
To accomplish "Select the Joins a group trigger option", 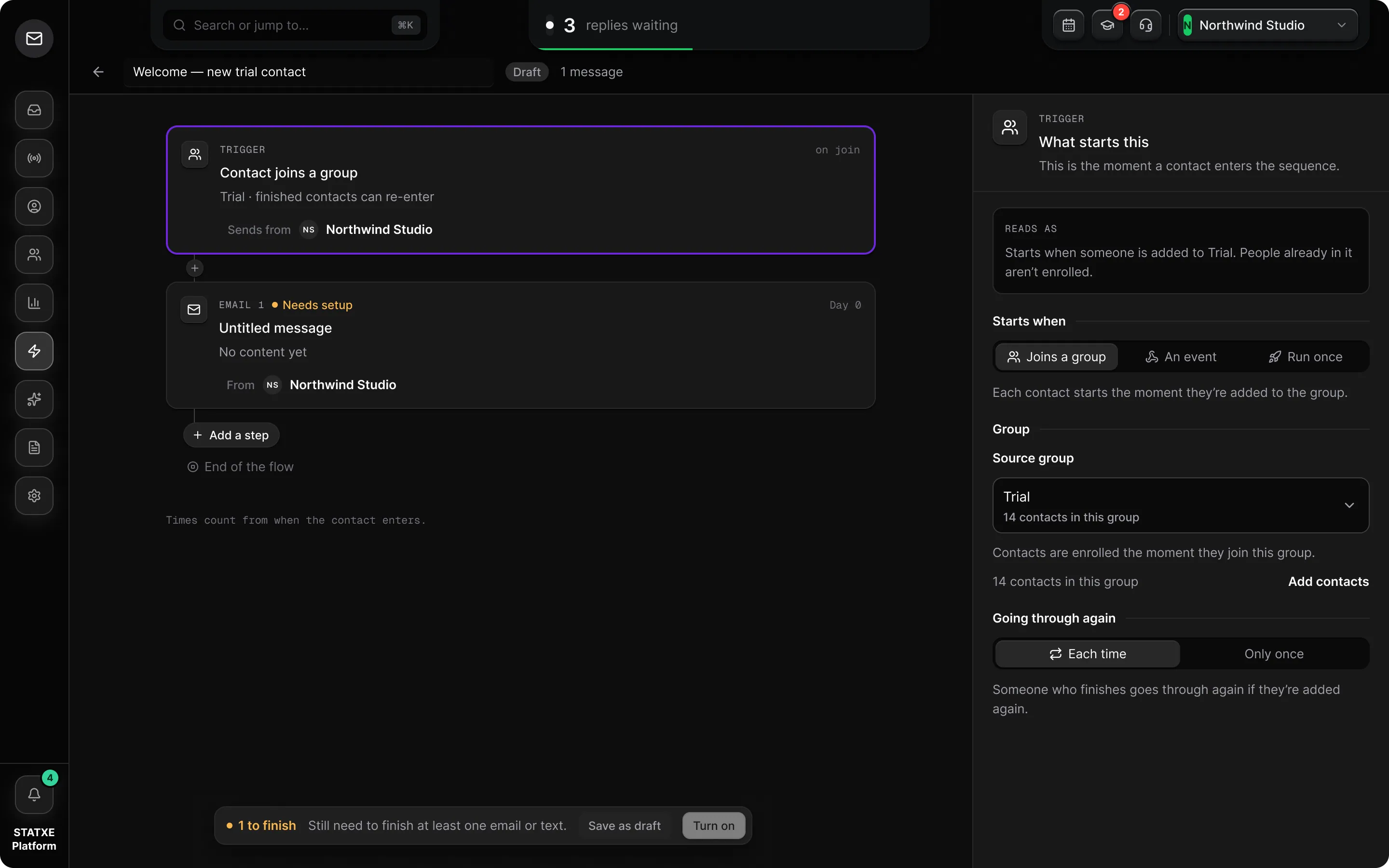I will tap(1056, 357).
